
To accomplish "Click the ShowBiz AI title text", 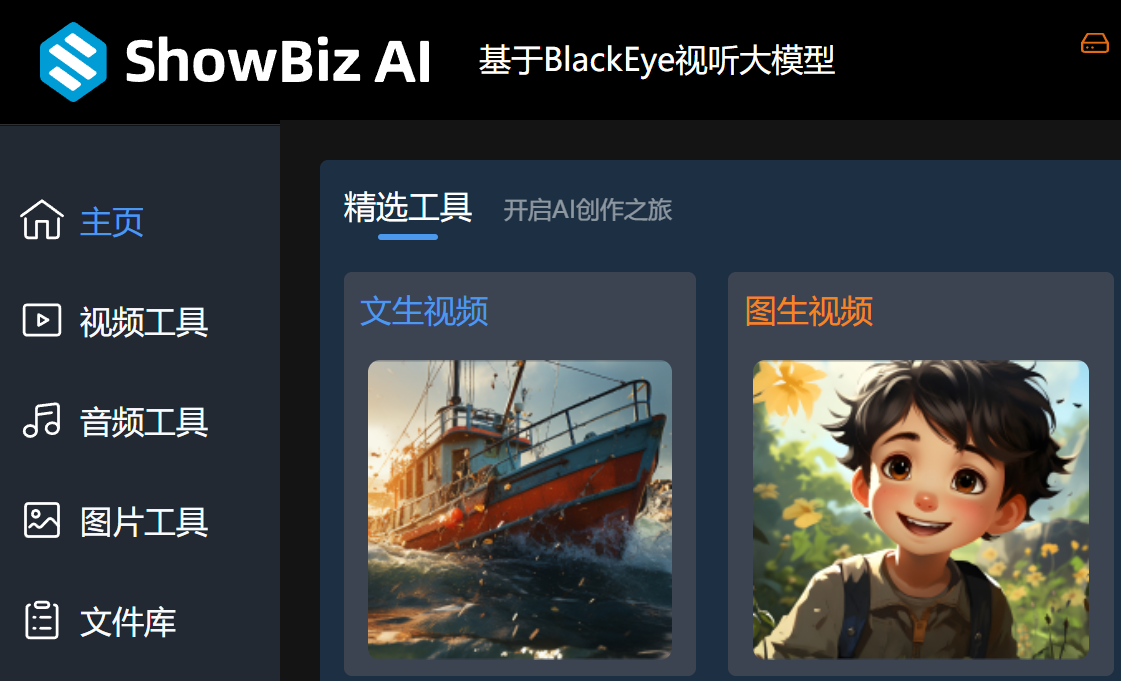I will click(x=278, y=61).
